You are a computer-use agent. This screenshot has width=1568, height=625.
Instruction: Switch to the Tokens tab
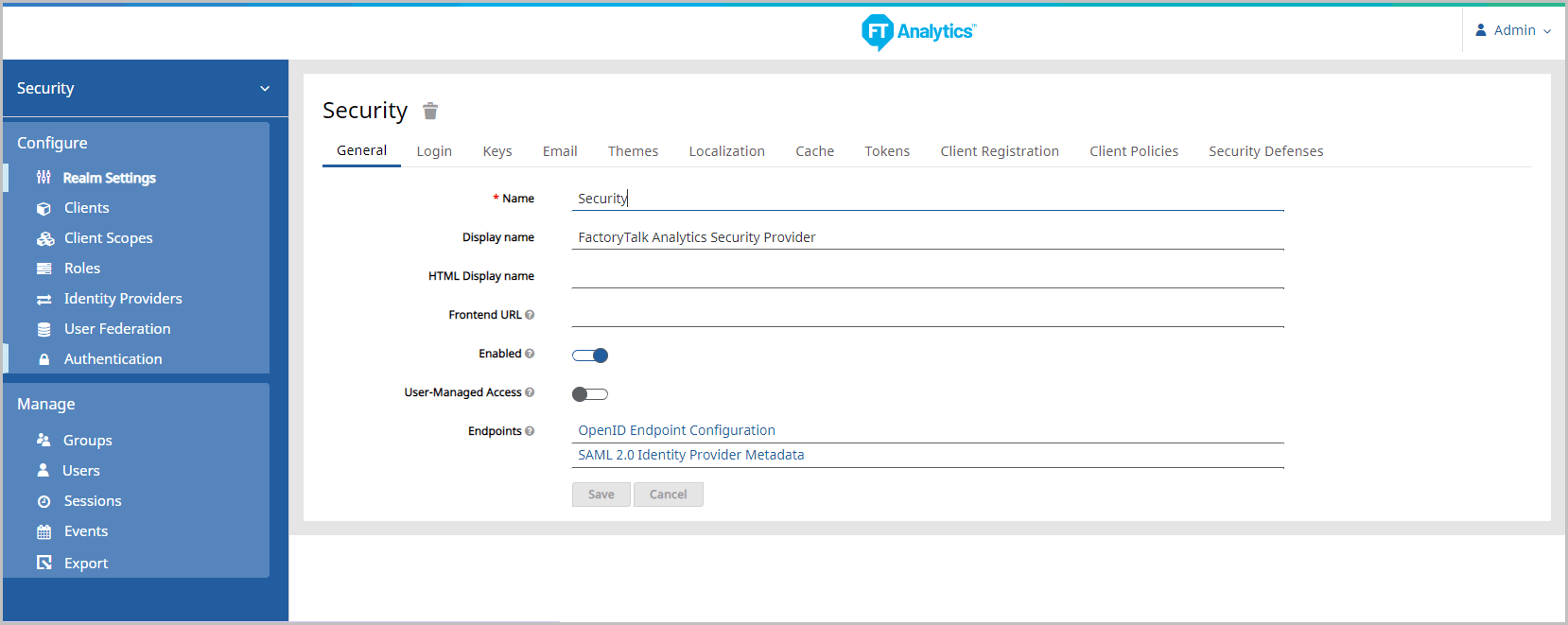(886, 151)
